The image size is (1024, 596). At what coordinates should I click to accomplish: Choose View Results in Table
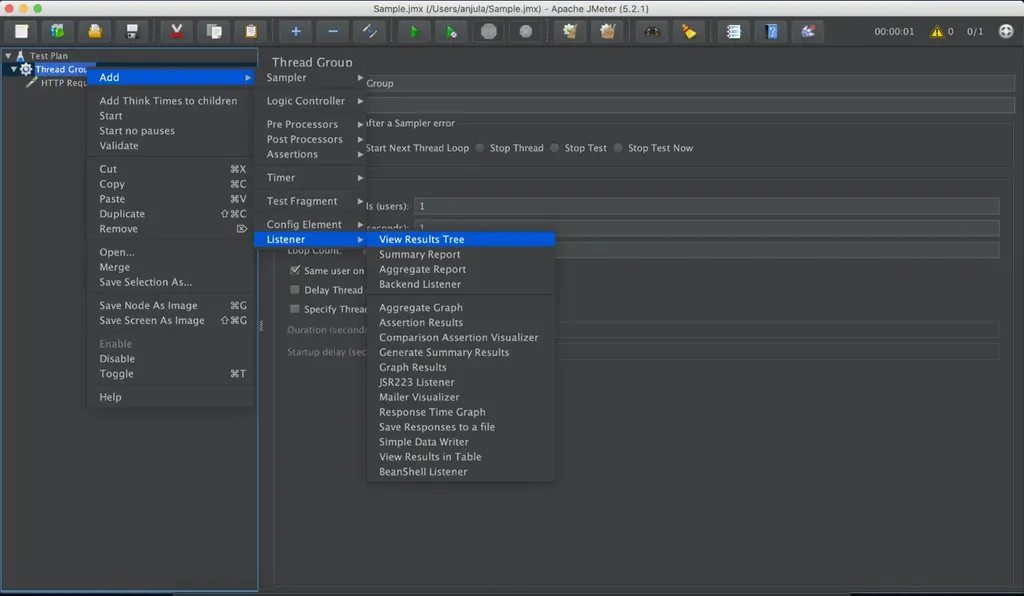point(461,457)
